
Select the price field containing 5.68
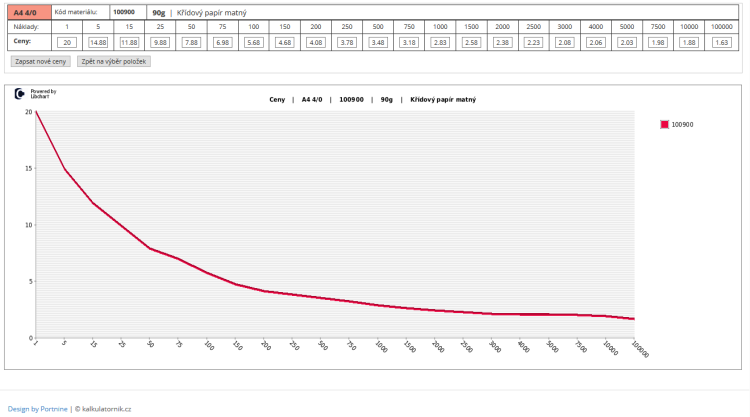pos(254,43)
